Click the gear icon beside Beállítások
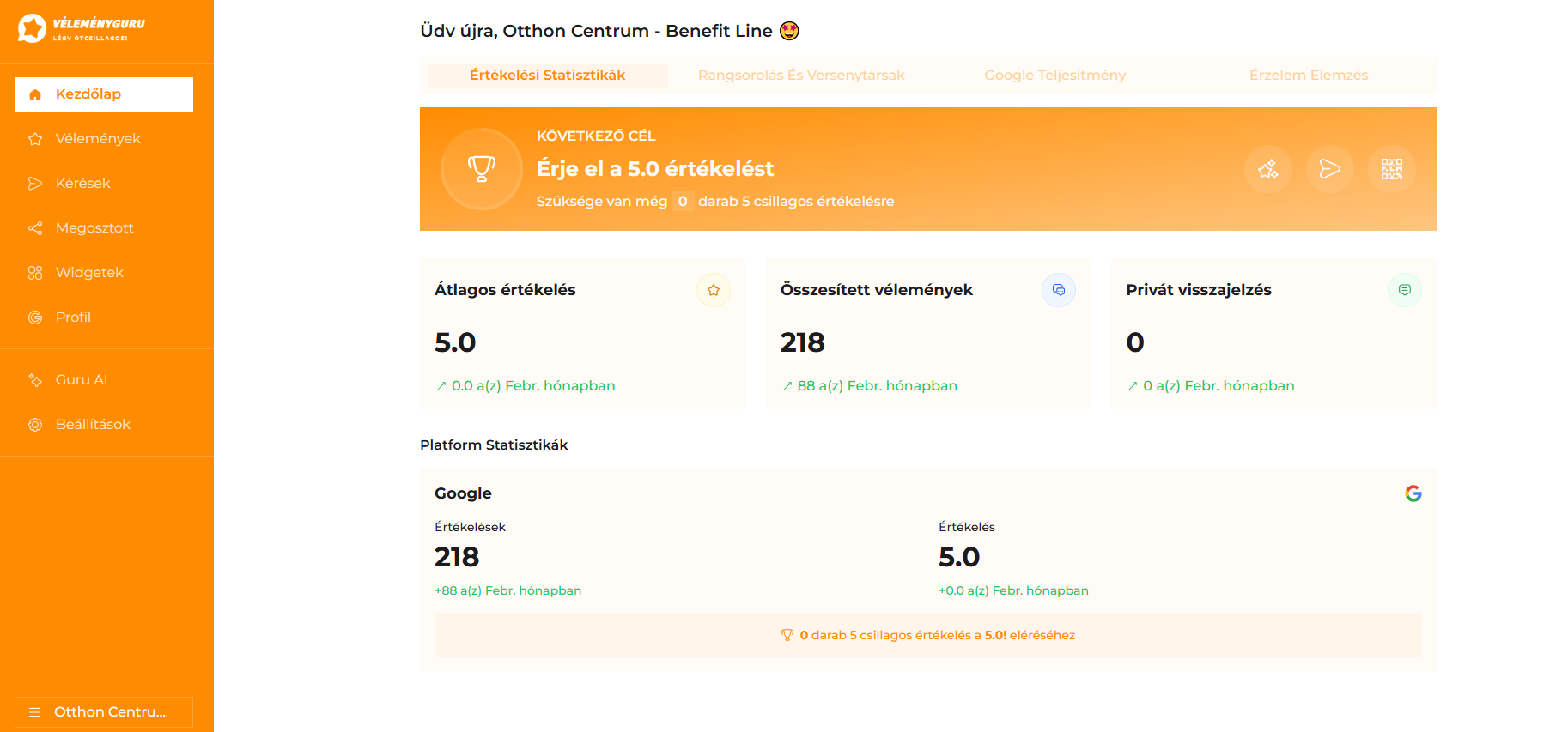 [35, 425]
